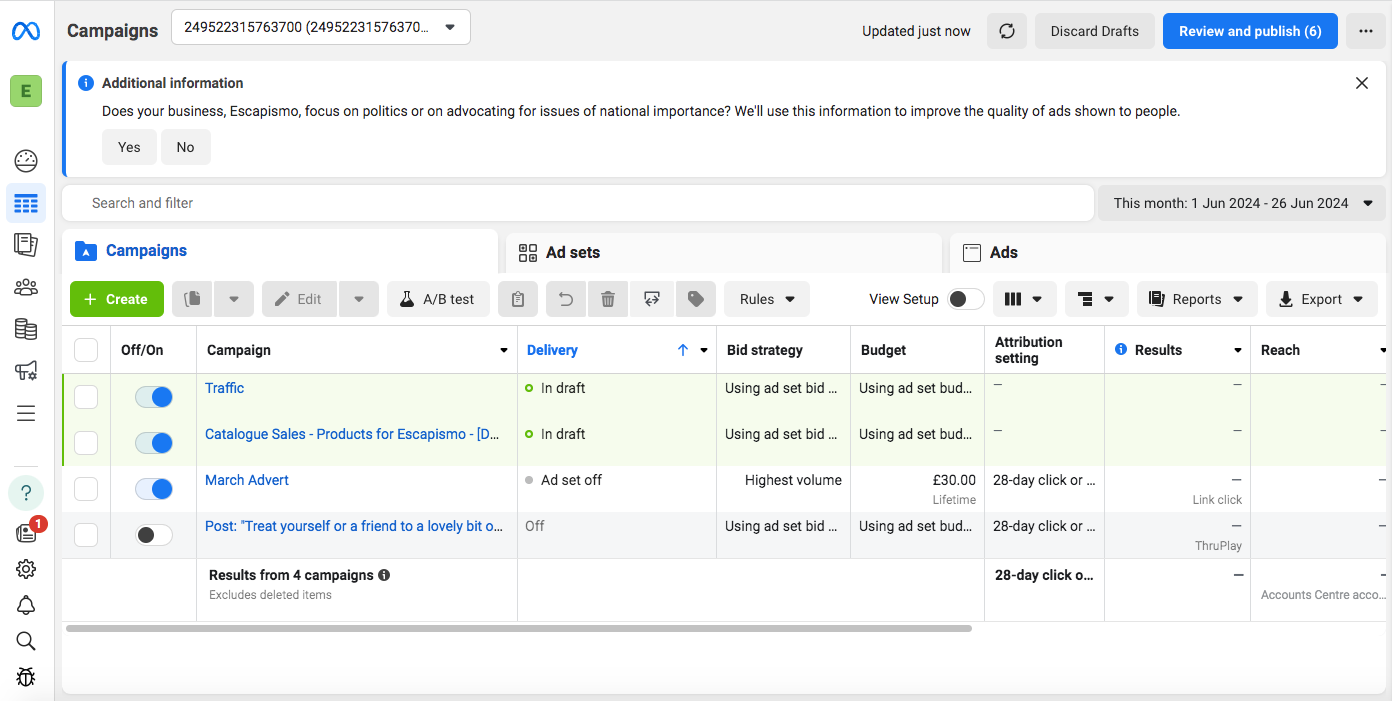Image resolution: width=1392 pixels, height=701 pixels.
Task: Open the Settings gear icon
Action: coord(26,569)
